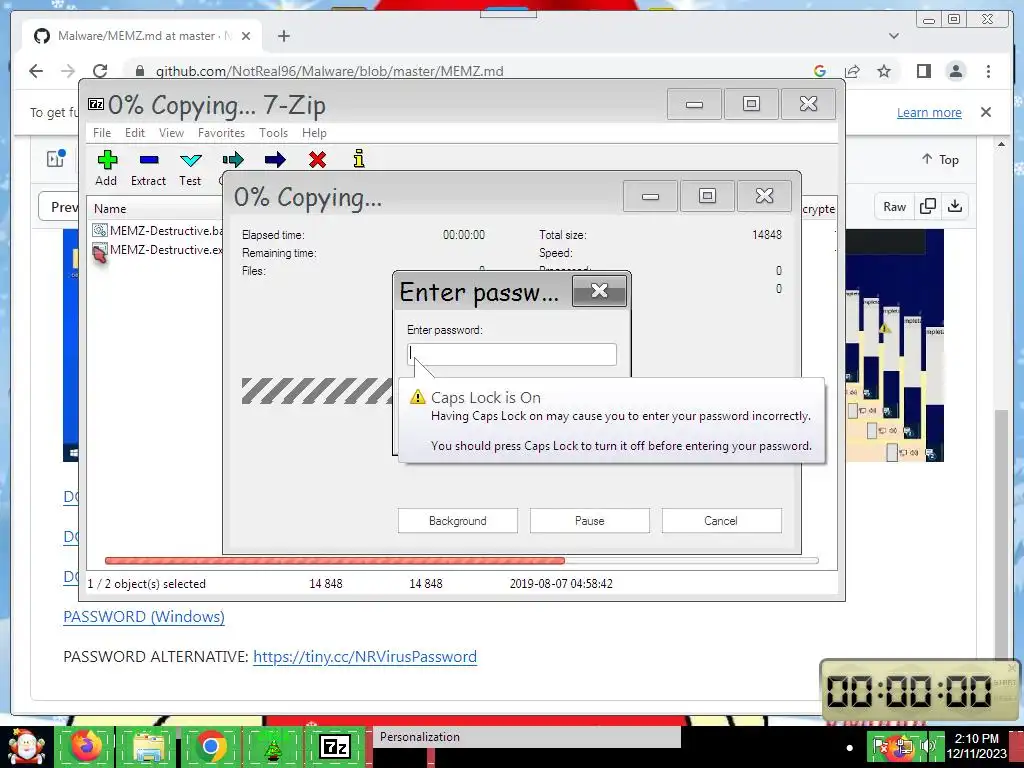Viewport: 1024px width, 768px height.
Task: Expand the Chrome tab search chevron
Action: (x=893, y=36)
